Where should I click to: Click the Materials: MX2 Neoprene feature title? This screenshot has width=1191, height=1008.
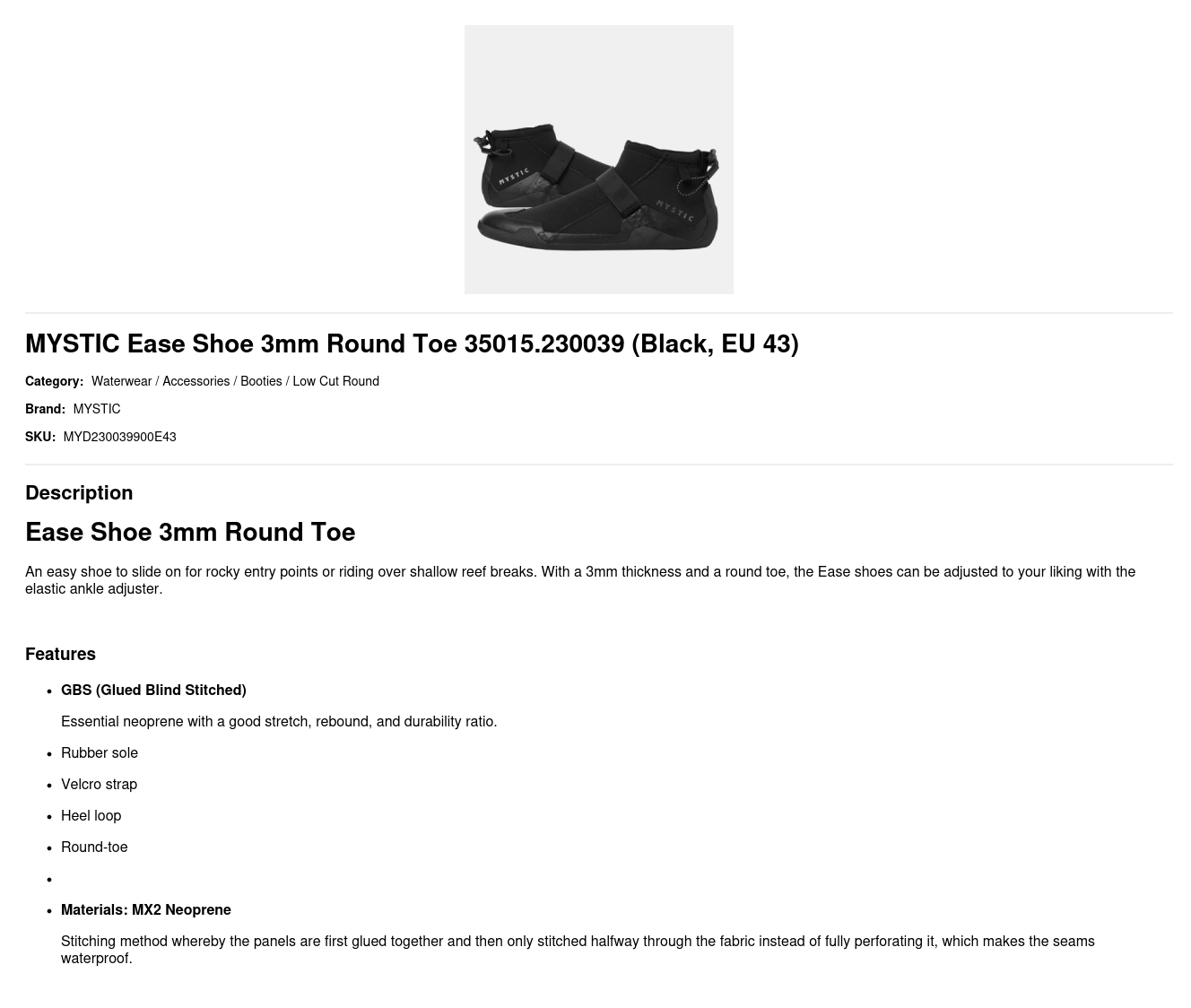click(146, 909)
